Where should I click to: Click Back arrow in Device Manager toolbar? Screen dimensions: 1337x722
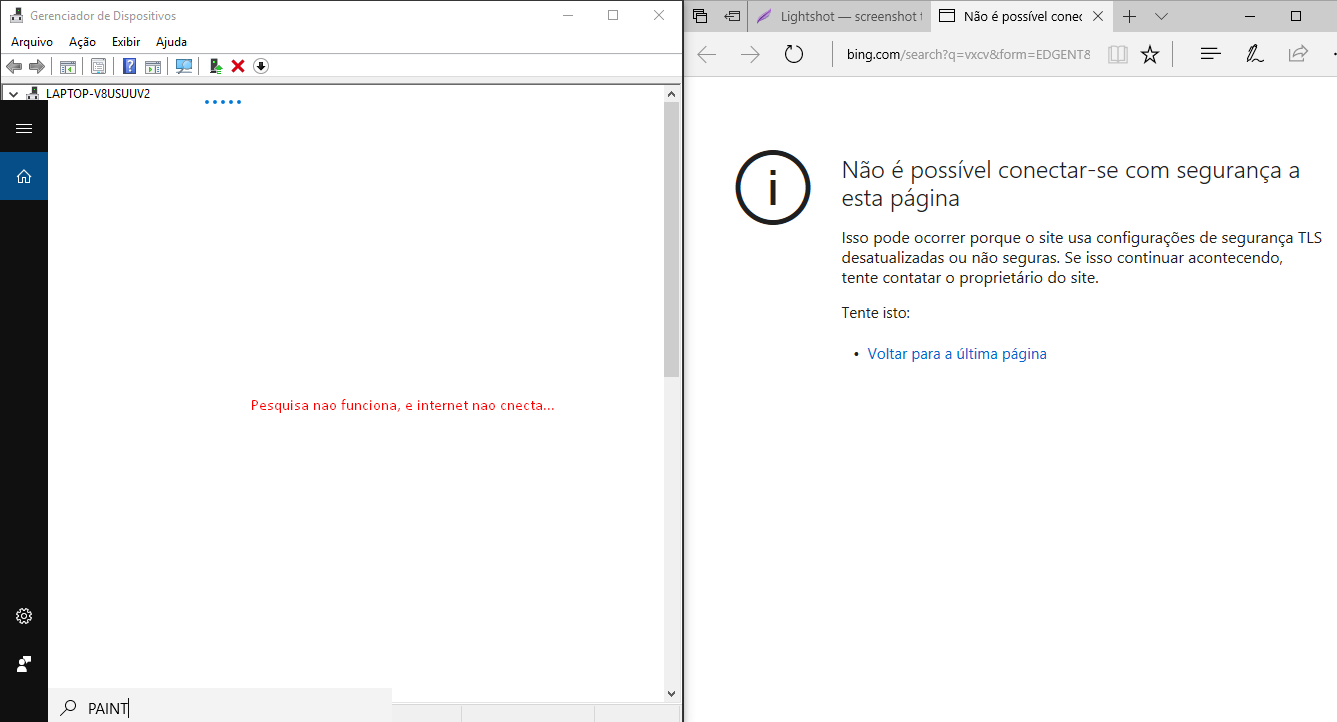pos(14,66)
